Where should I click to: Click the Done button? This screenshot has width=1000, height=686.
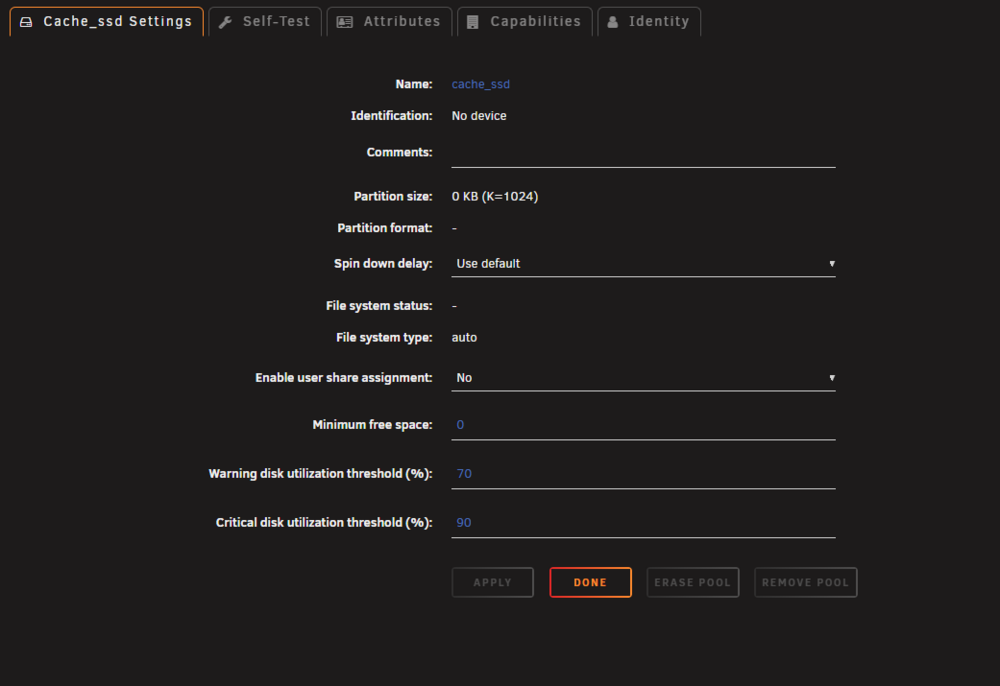click(591, 583)
